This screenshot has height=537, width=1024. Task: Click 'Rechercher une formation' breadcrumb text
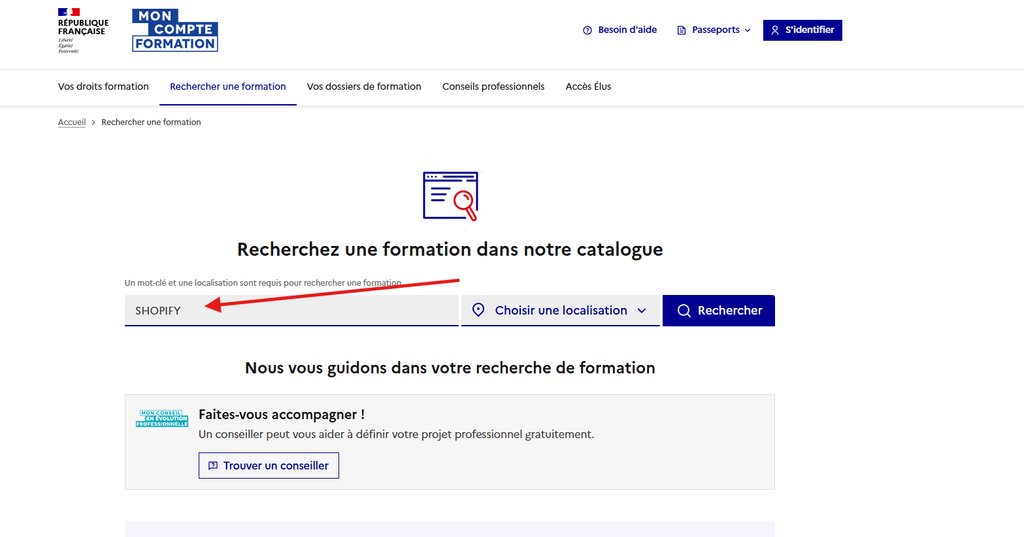pos(151,122)
